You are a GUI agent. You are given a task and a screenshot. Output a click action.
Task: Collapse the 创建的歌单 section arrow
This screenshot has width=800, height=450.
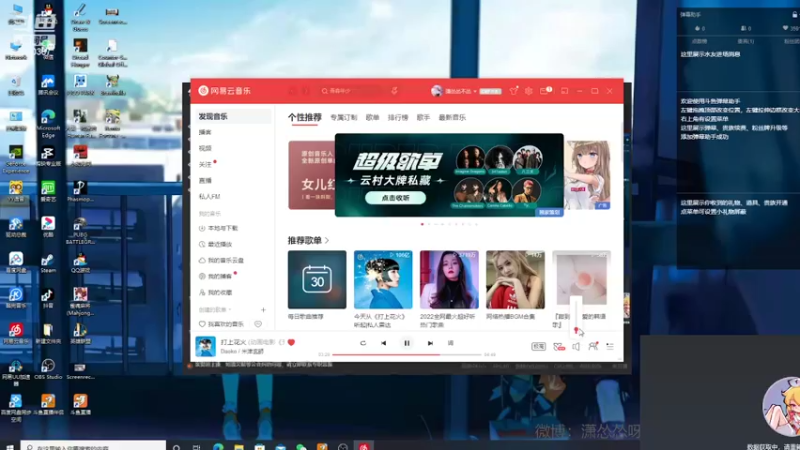(230, 310)
